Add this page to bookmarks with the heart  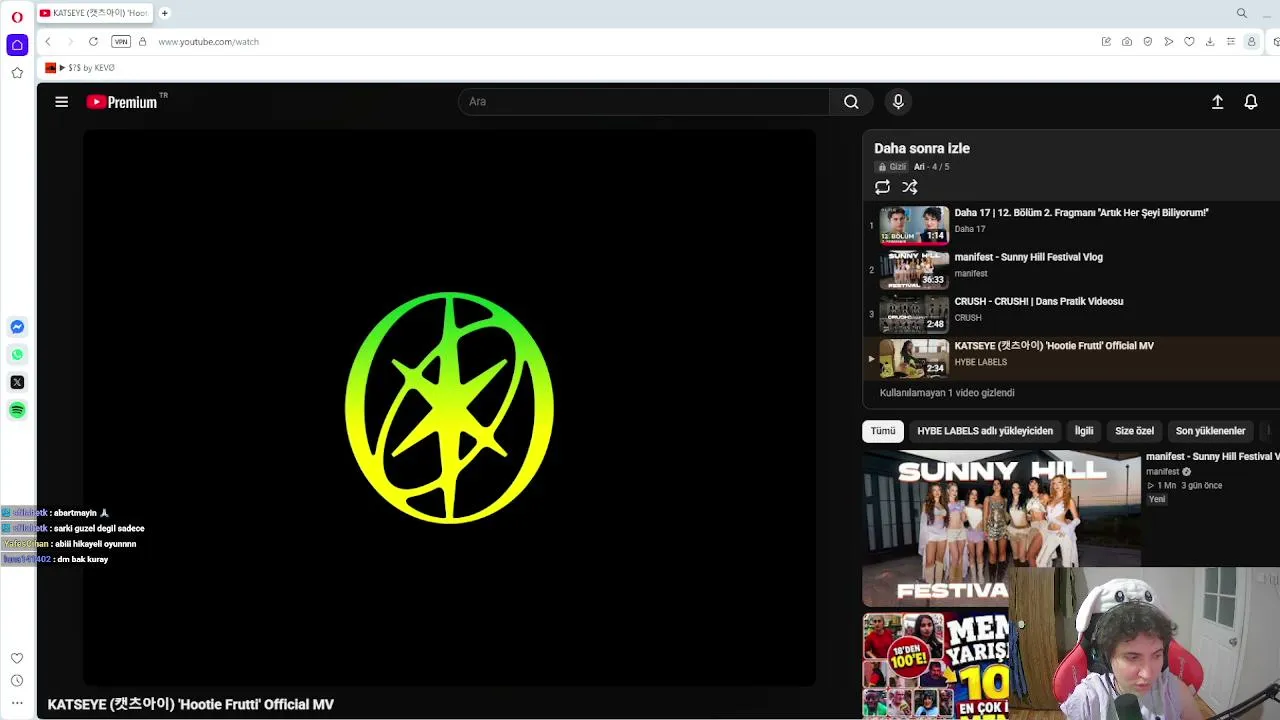[x=1189, y=42]
